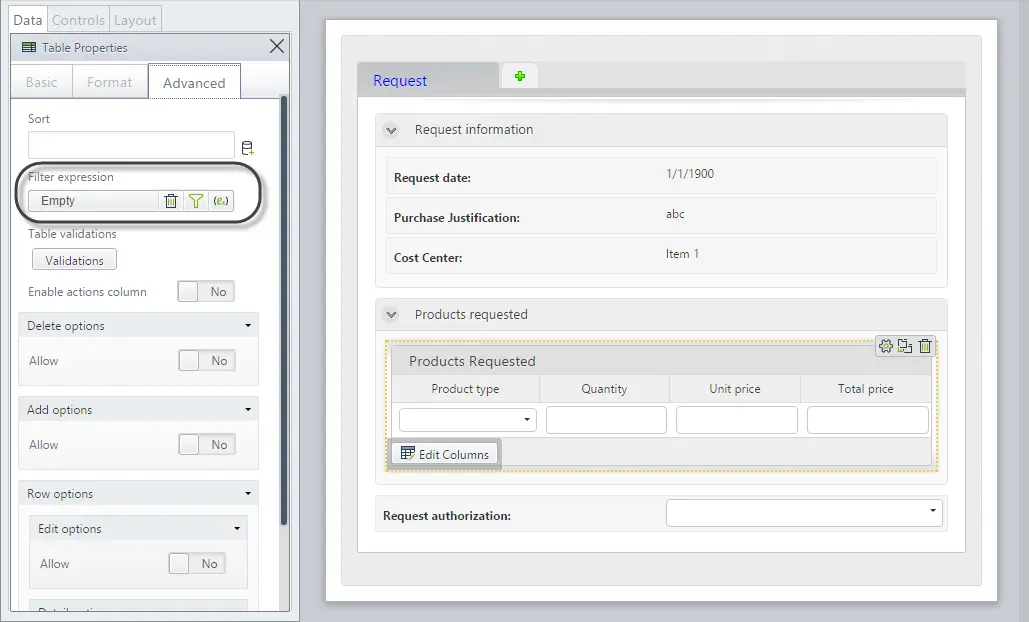Click the Edit Columns button
The height and width of the screenshot is (622, 1029).
click(445, 454)
